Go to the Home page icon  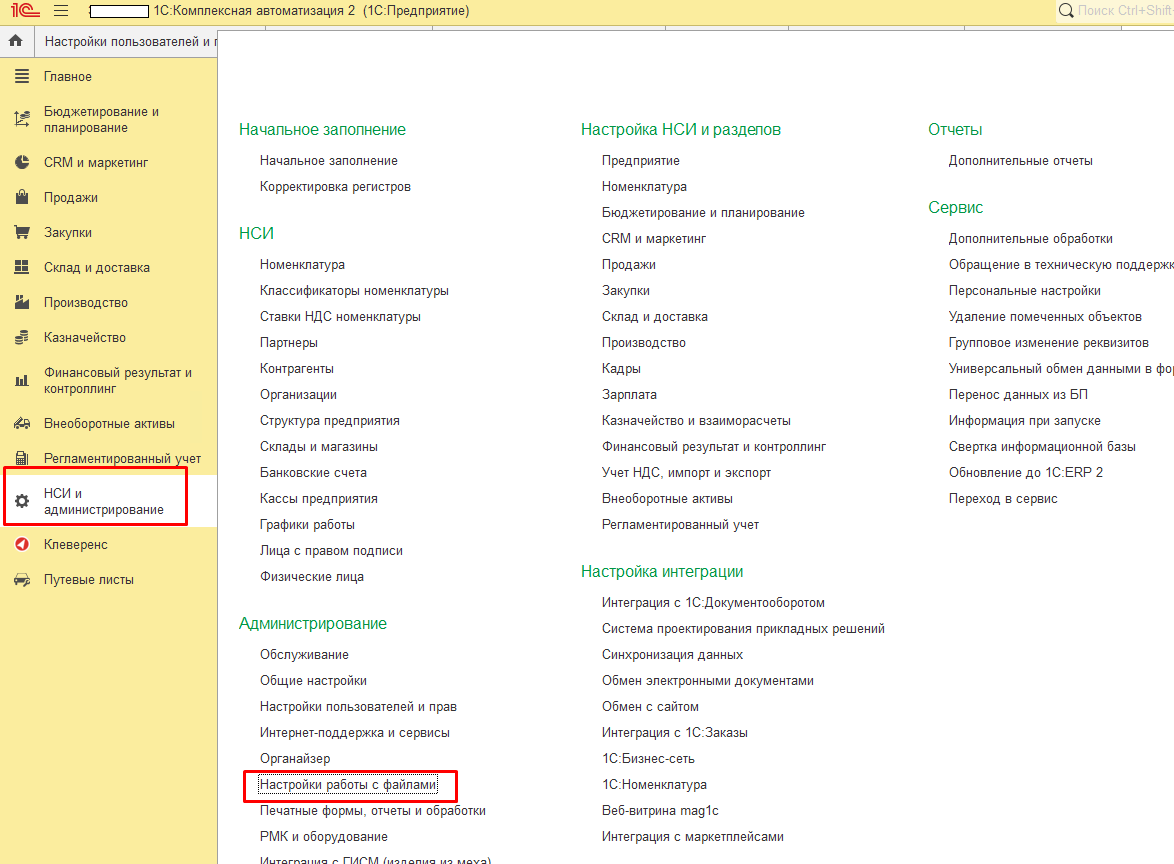coord(16,41)
